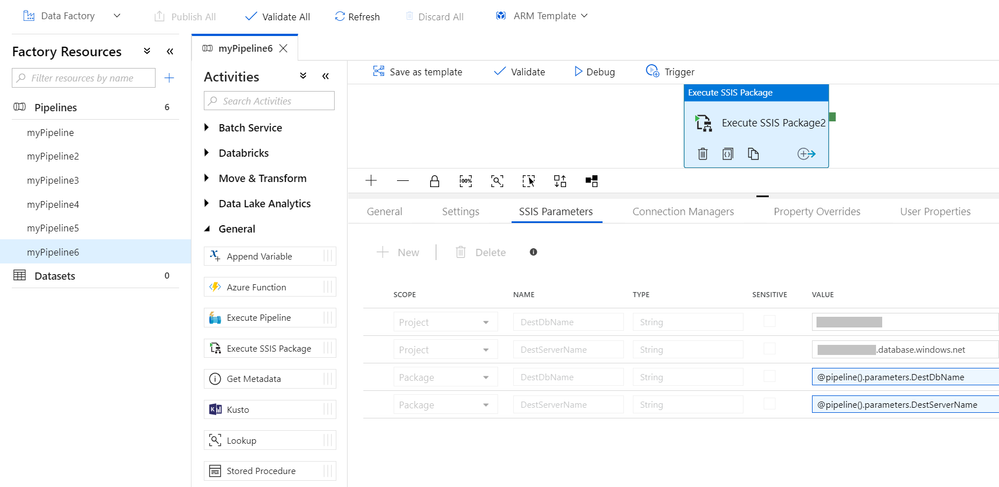Expand the Move & Transform category

click(206, 178)
